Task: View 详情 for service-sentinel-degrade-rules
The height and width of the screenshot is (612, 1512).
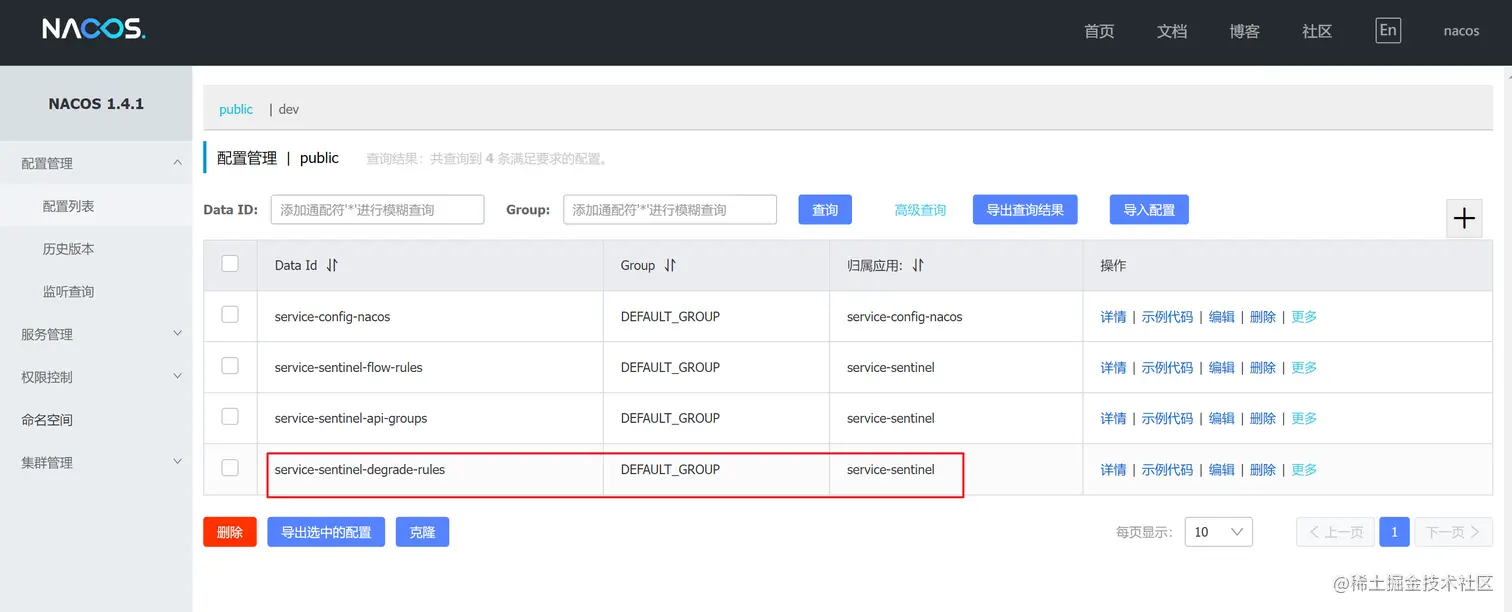Action: pos(1113,470)
